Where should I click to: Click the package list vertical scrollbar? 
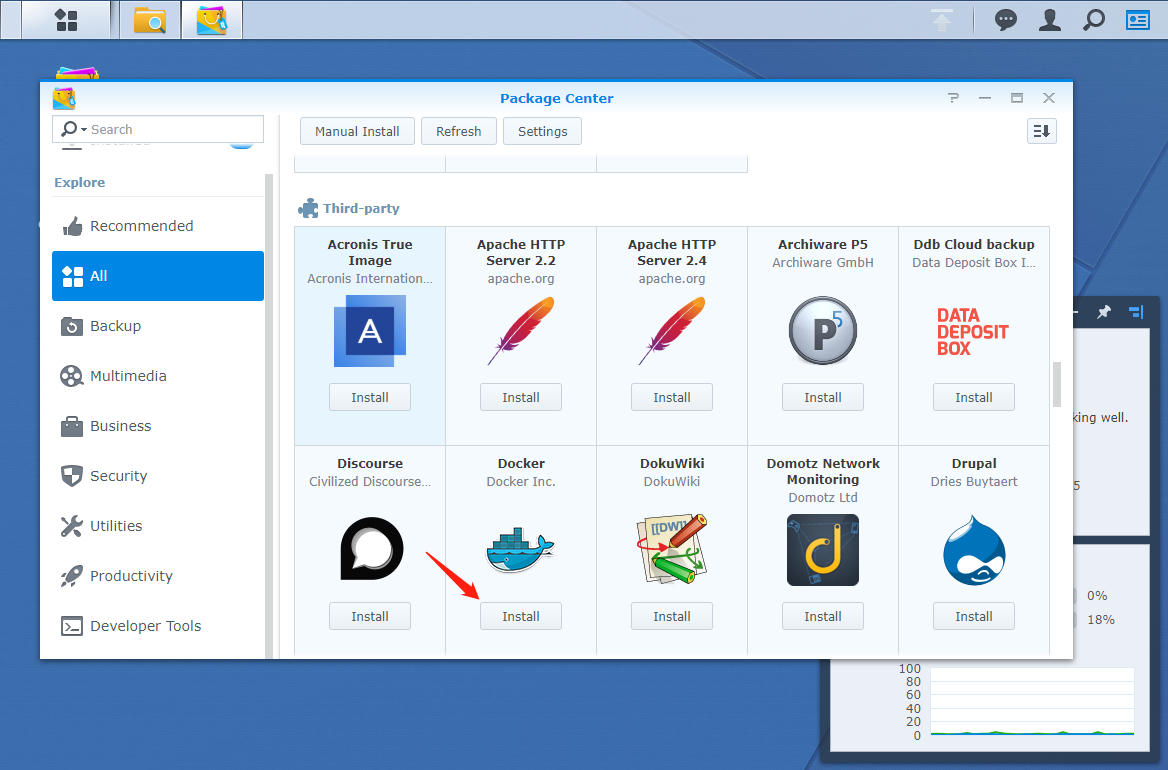pyautogui.click(x=1056, y=385)
